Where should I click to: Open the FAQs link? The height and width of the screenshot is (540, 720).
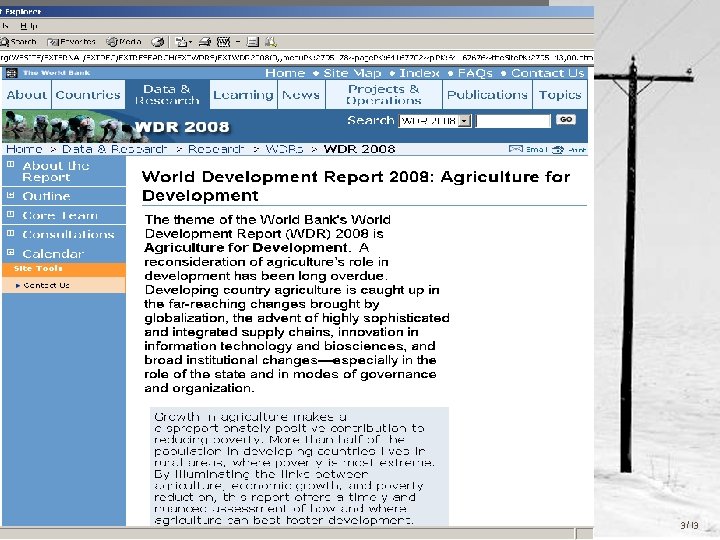click(x=475, y=73)
